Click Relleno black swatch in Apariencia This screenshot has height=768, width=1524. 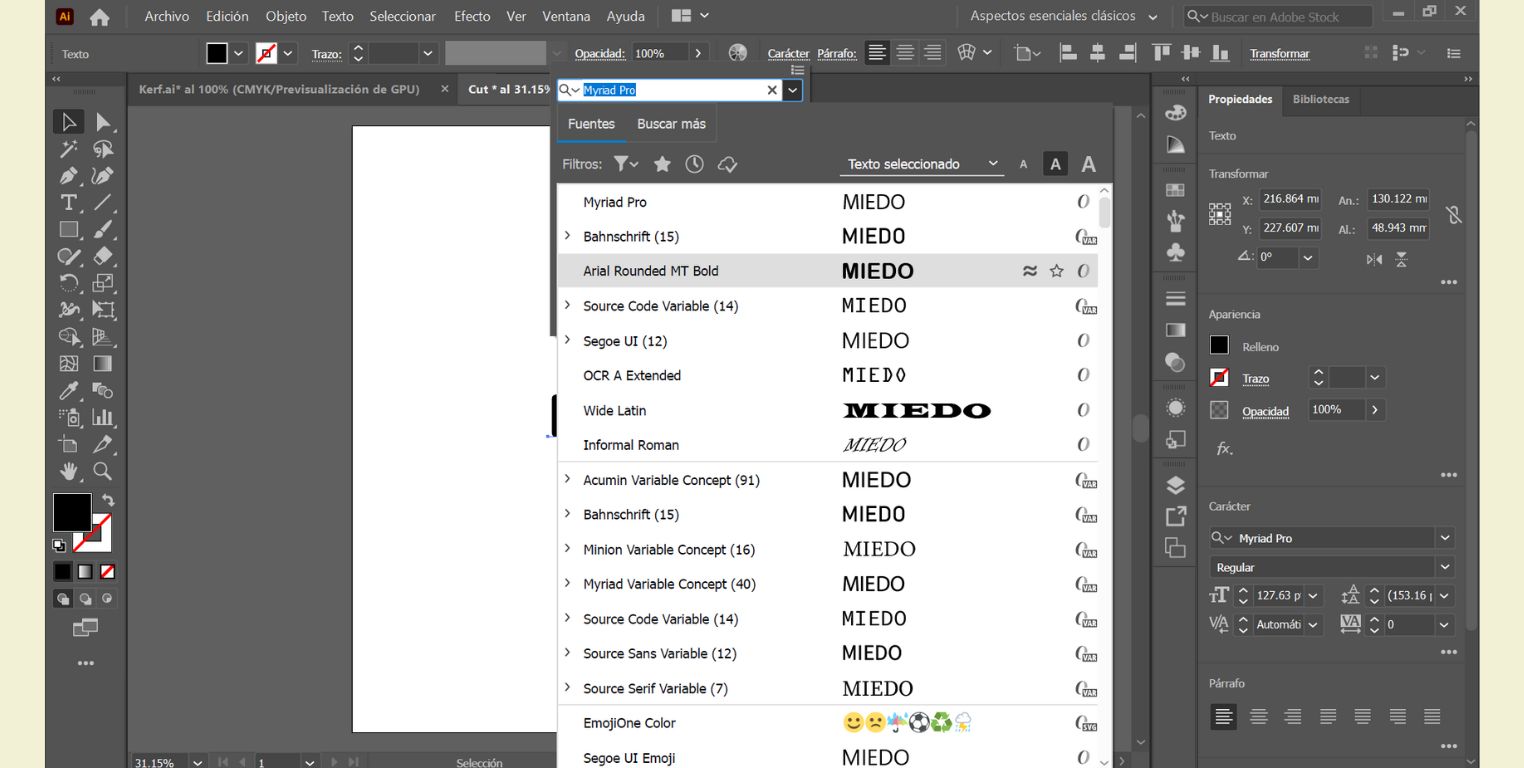coord(1219,345)
